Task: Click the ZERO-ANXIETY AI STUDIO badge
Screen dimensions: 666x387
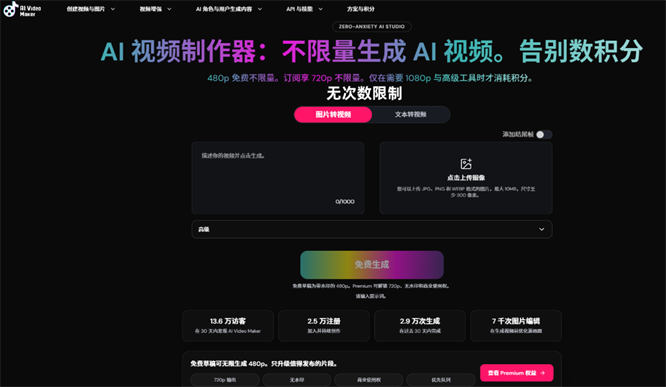Action: click(372, 26)
